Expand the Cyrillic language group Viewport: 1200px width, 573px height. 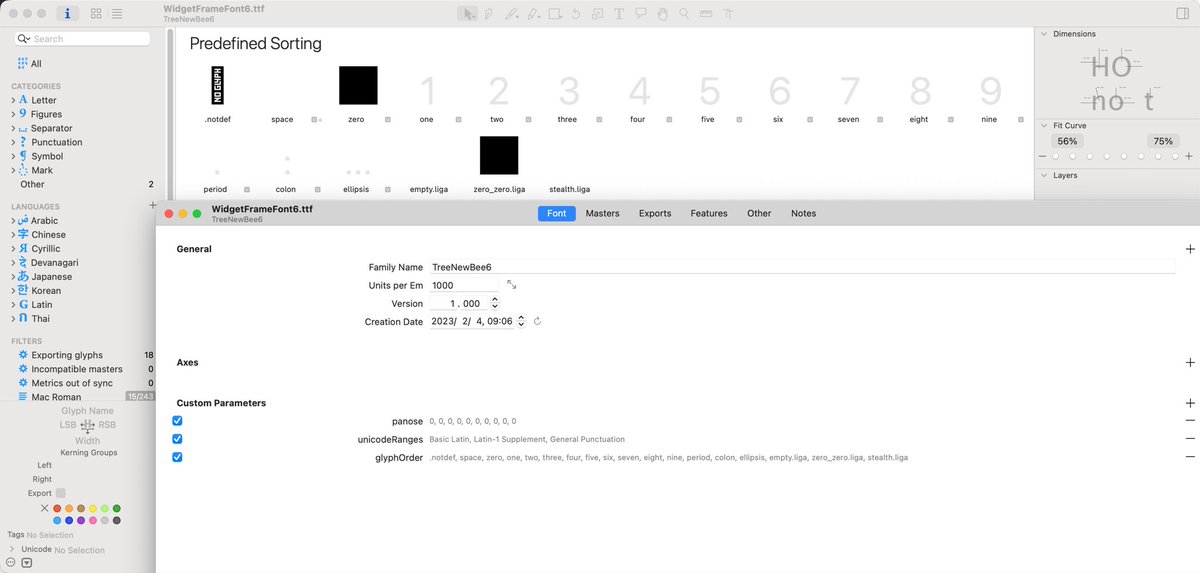point(13,248)
